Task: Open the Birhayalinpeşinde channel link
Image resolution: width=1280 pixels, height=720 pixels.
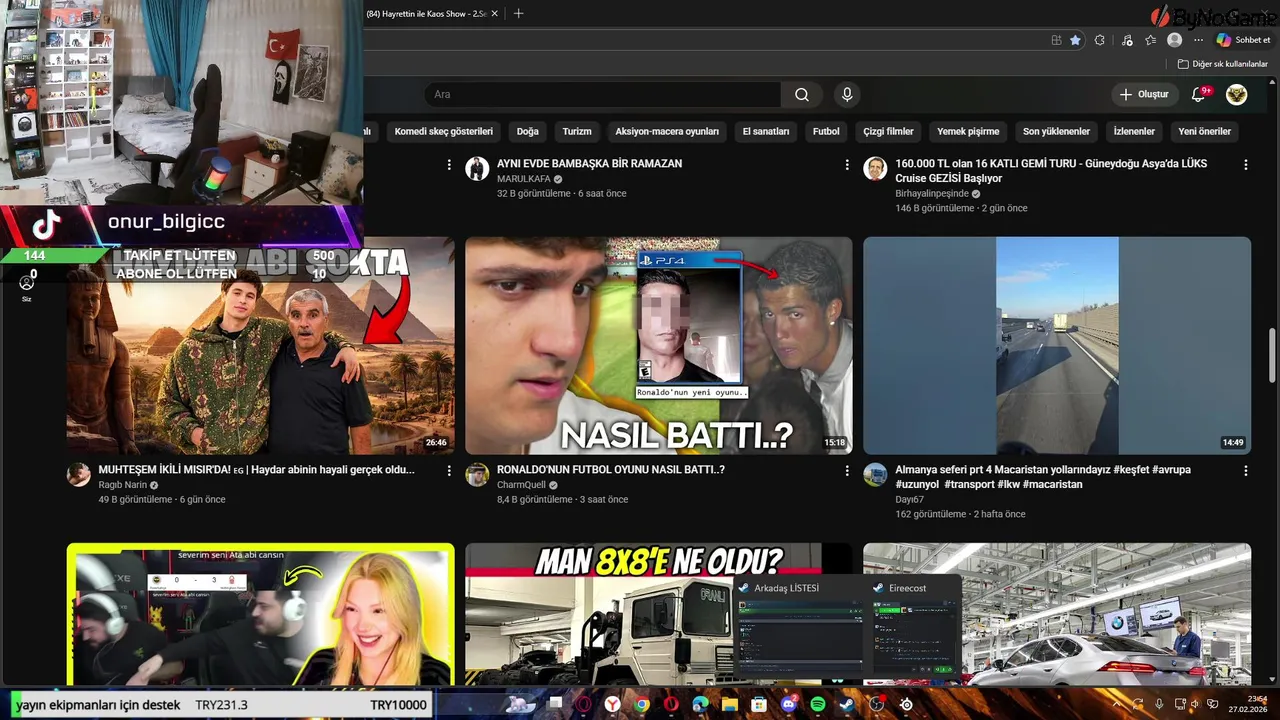Action: pos(932,194)
